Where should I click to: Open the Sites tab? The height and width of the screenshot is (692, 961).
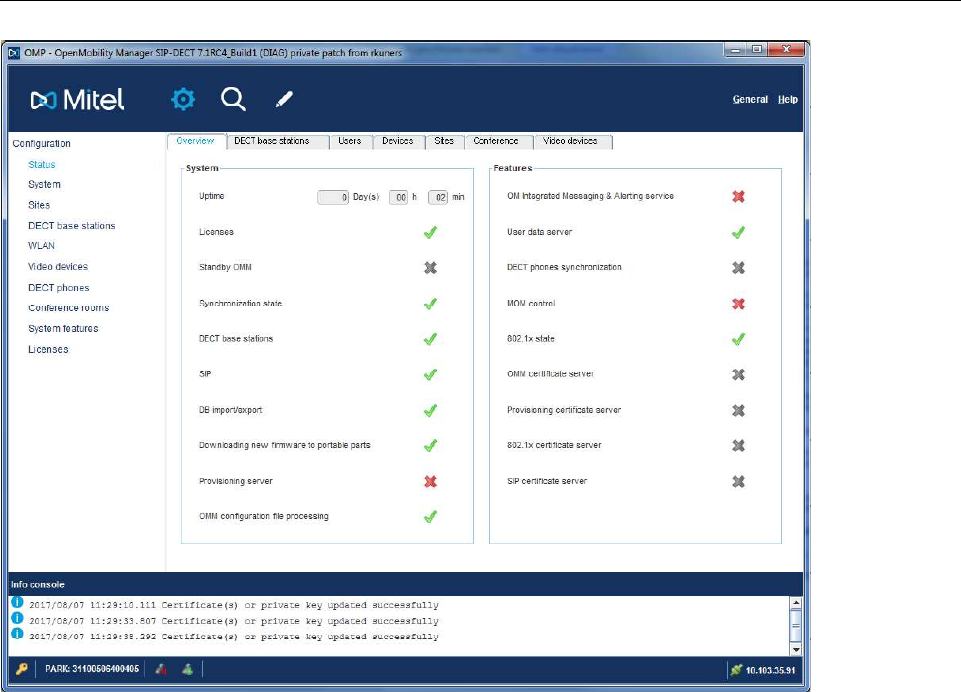[x=444, y=141]
